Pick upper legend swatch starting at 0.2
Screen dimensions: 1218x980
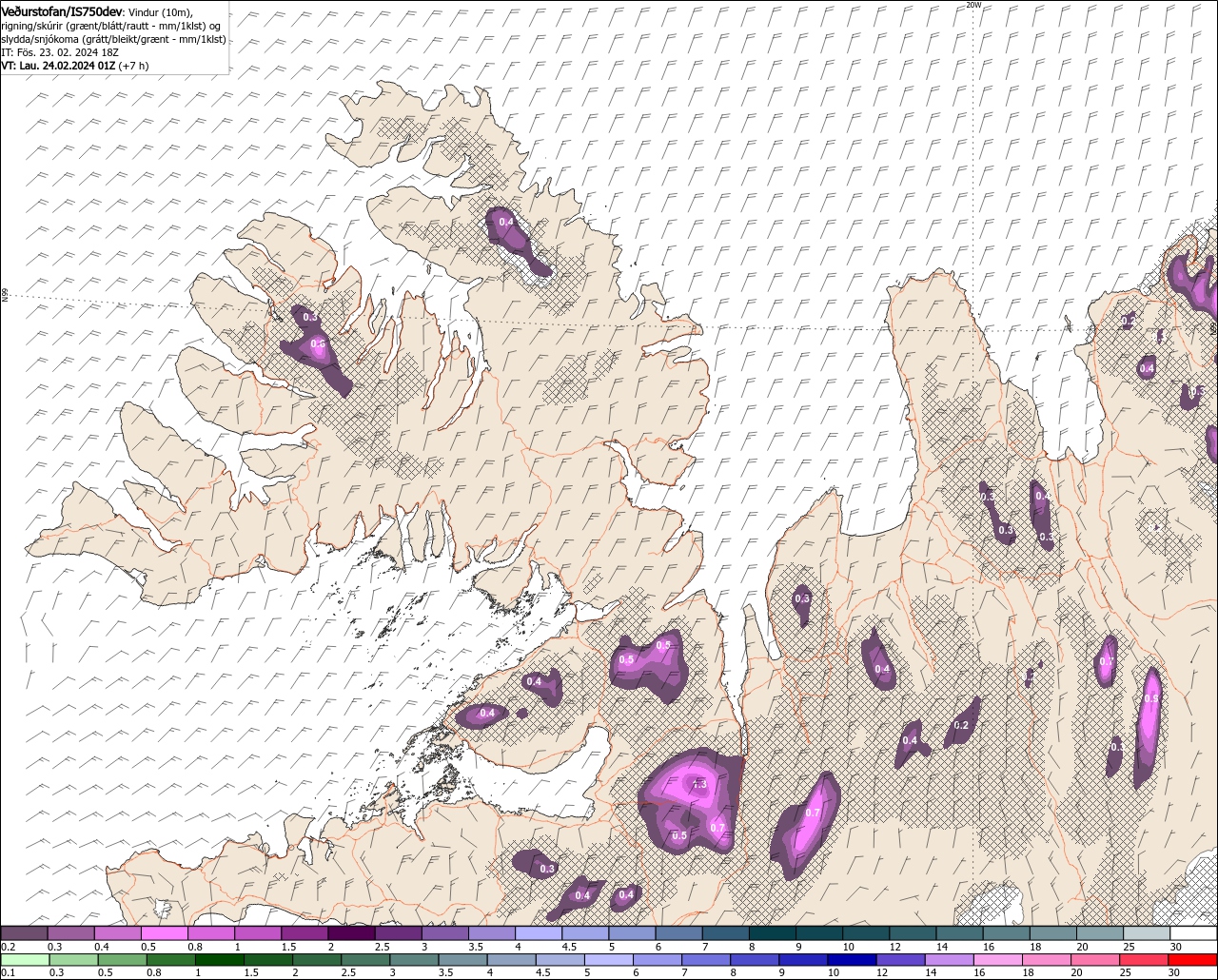[24, 933]
